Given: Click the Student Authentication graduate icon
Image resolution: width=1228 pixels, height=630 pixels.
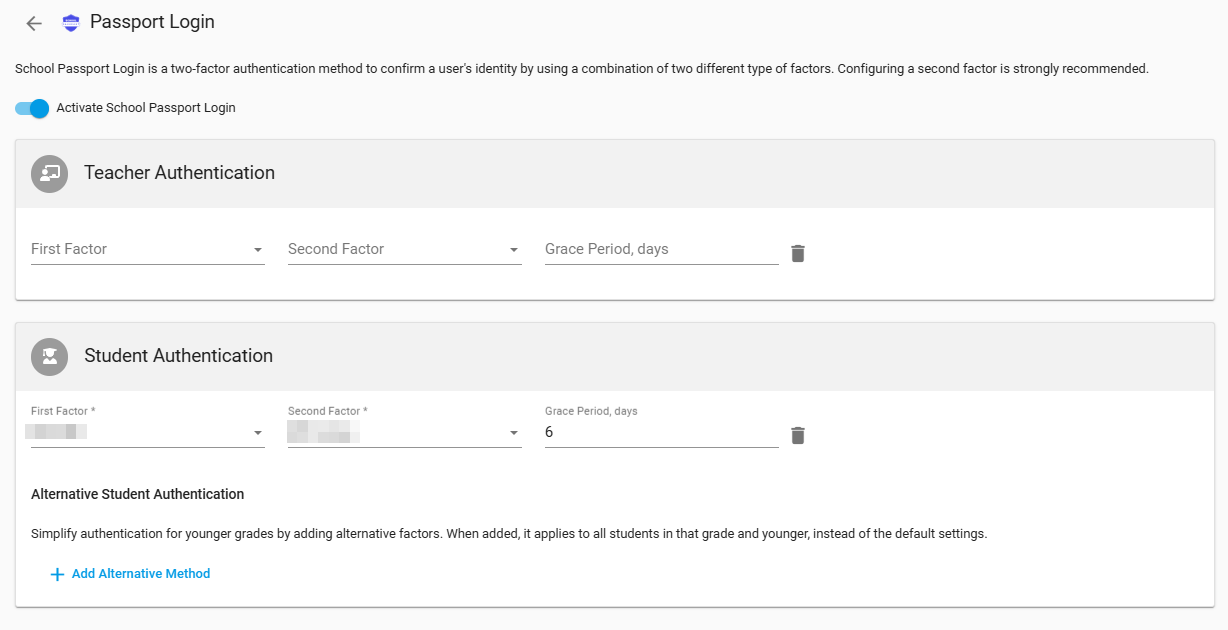Looking at the screenshot, I should [x=50, y=356].
